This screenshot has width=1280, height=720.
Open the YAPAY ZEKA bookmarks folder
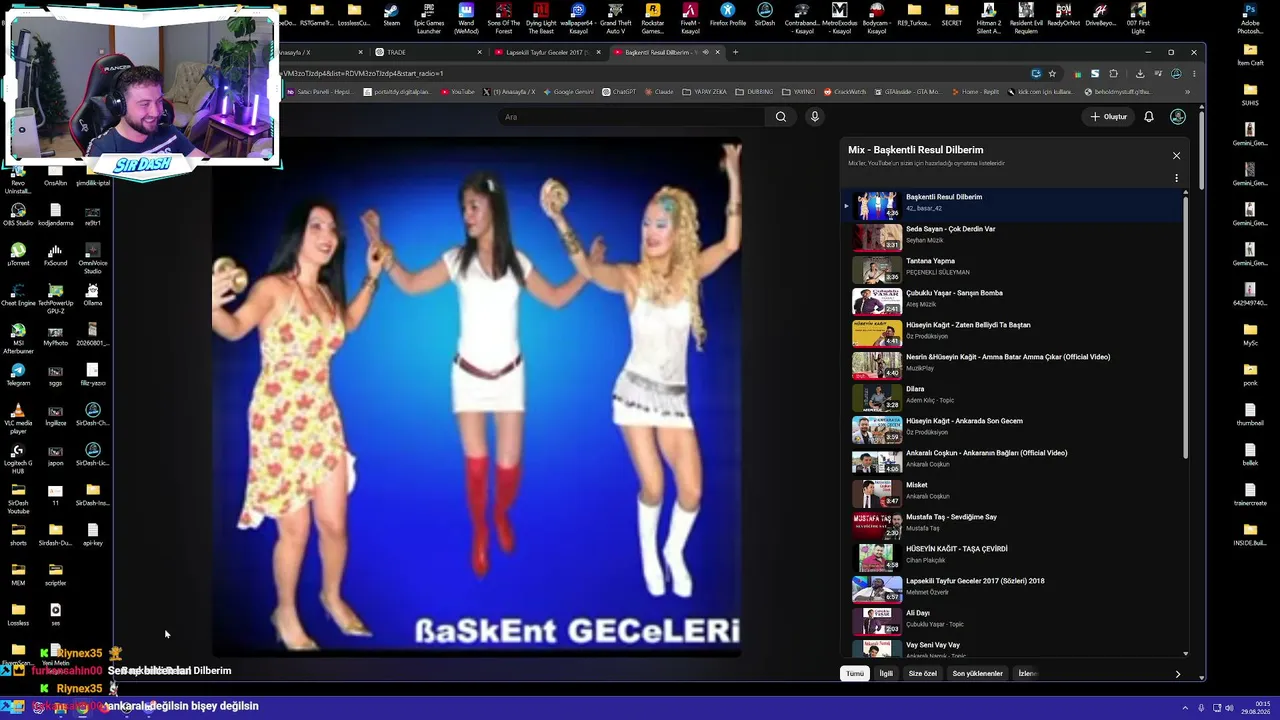pyautogui.click(x=705, y=92)
